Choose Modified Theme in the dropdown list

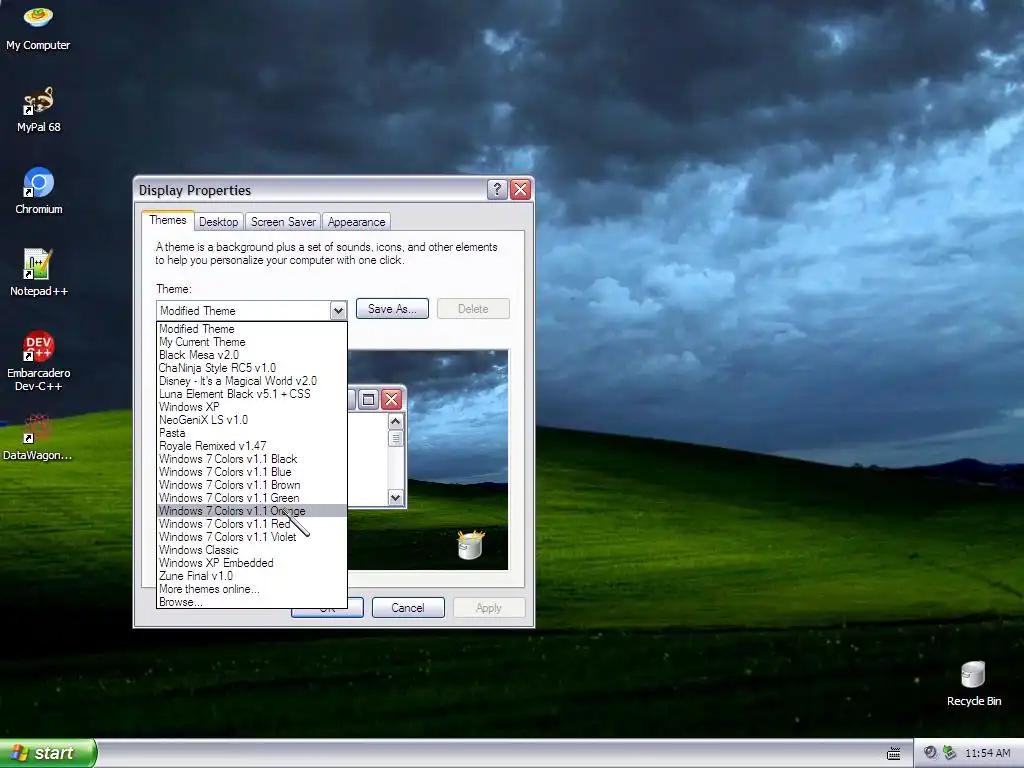pos(251,329)
